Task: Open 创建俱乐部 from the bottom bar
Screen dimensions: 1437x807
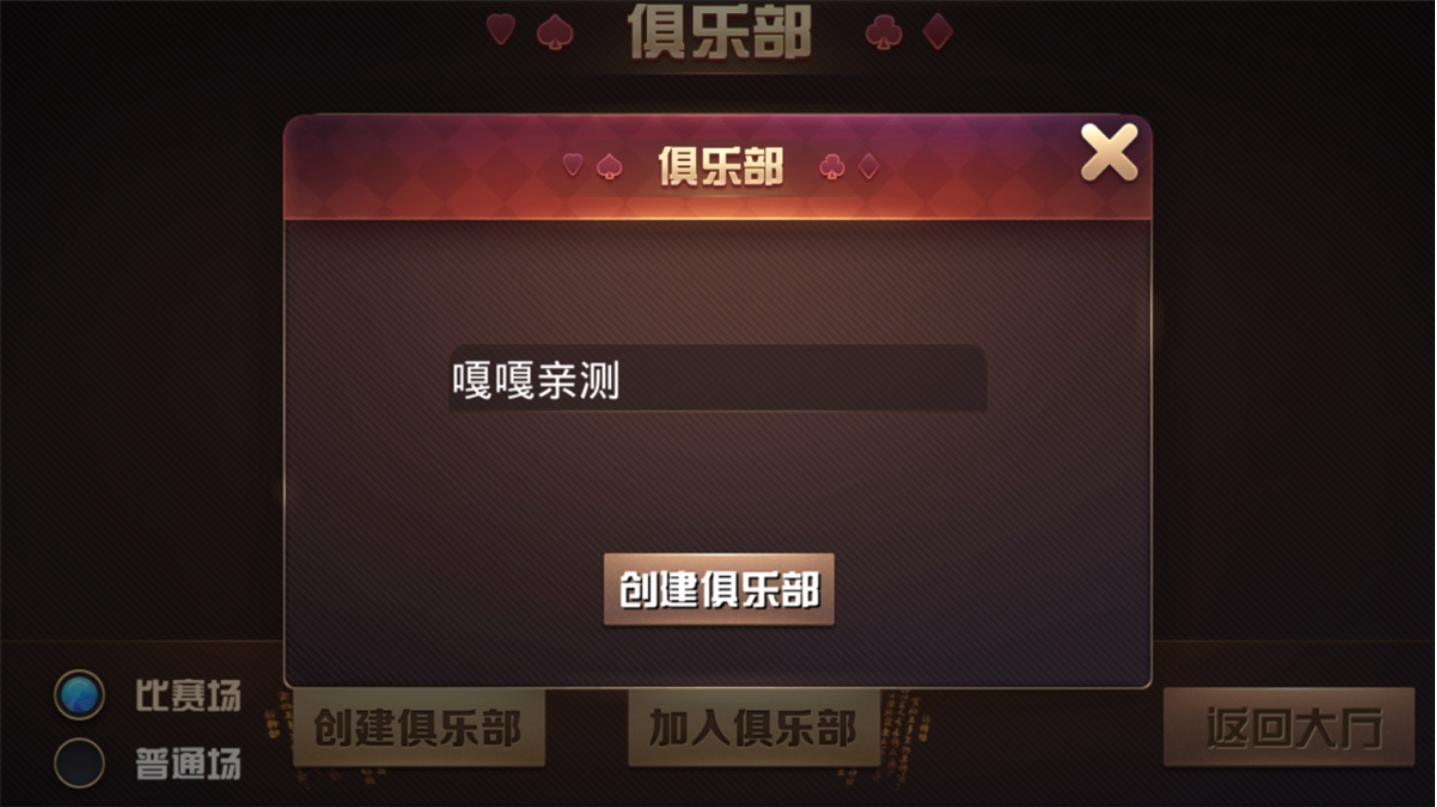Action: pos(419,728)
